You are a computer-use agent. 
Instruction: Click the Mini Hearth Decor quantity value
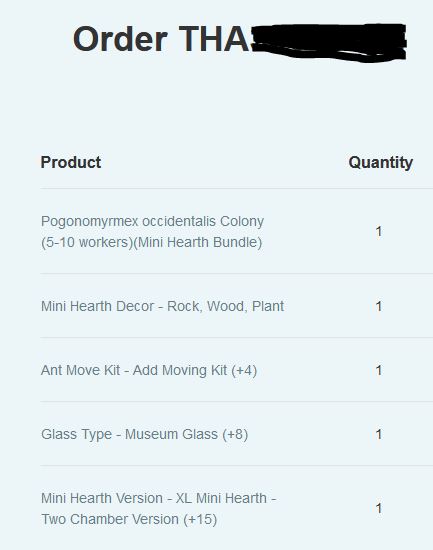(x=379, y=307)
